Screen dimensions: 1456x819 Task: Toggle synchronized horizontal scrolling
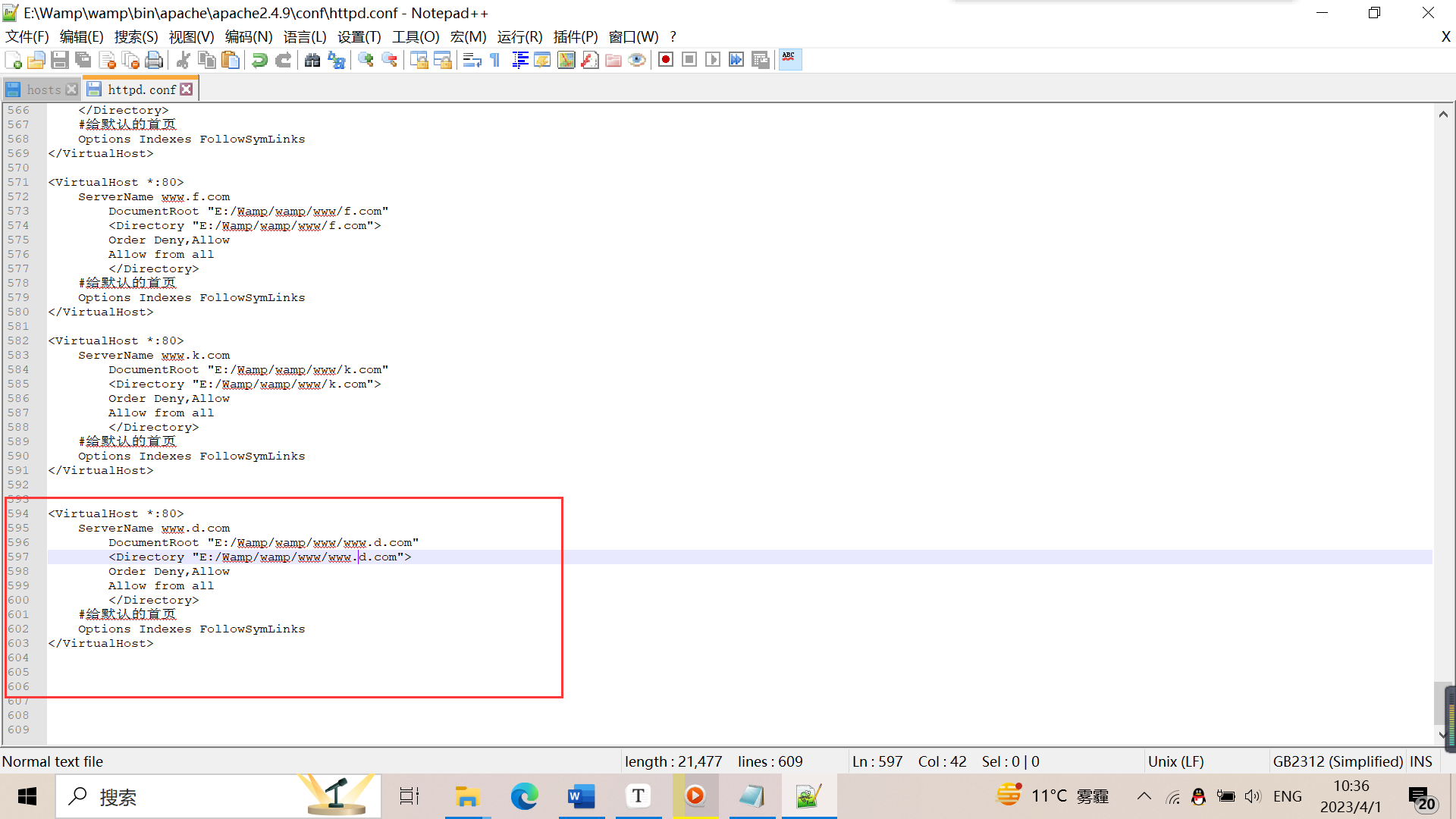tap(442, 60)
